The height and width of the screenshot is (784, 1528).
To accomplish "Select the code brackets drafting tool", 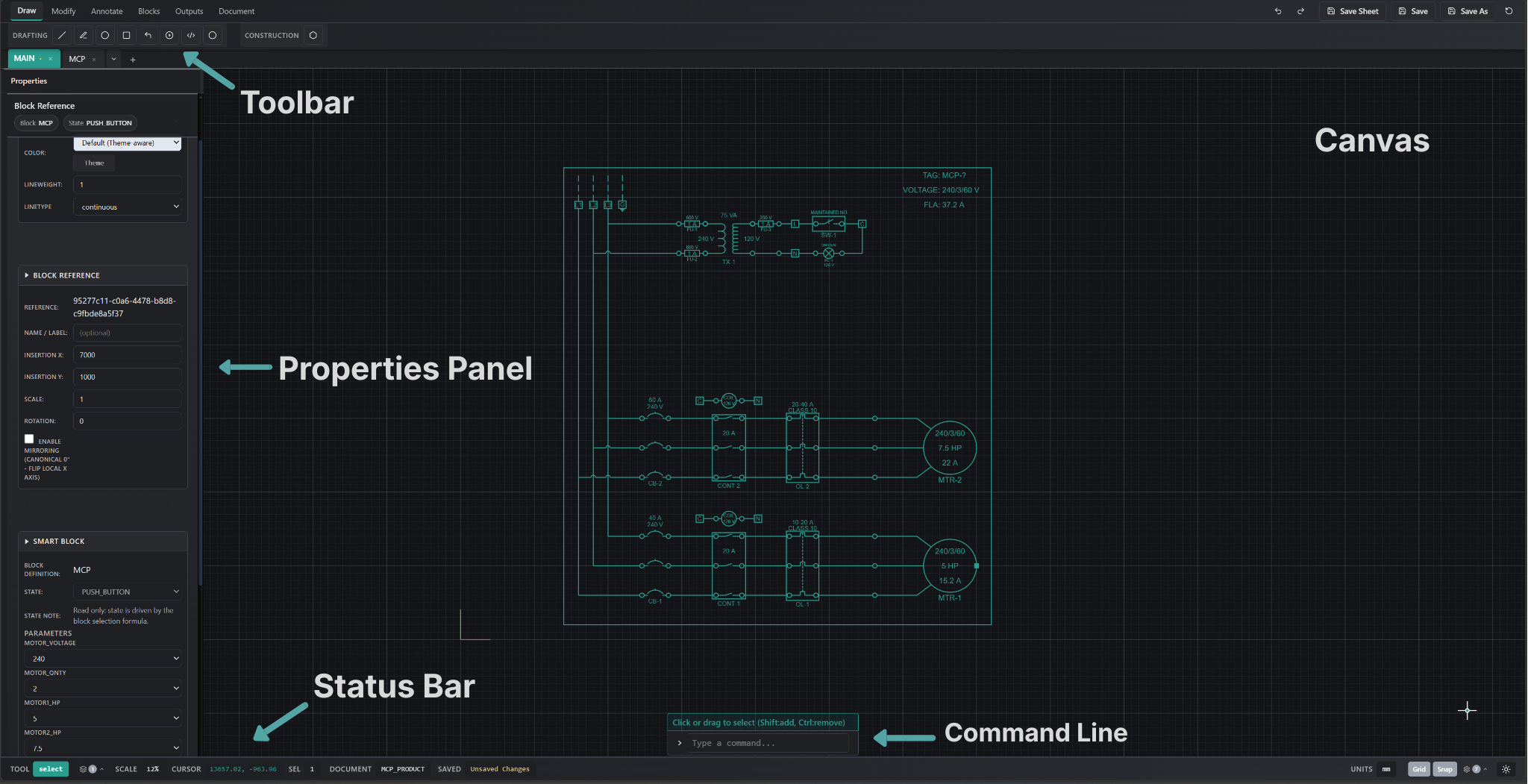I will [x=191, y=35].
